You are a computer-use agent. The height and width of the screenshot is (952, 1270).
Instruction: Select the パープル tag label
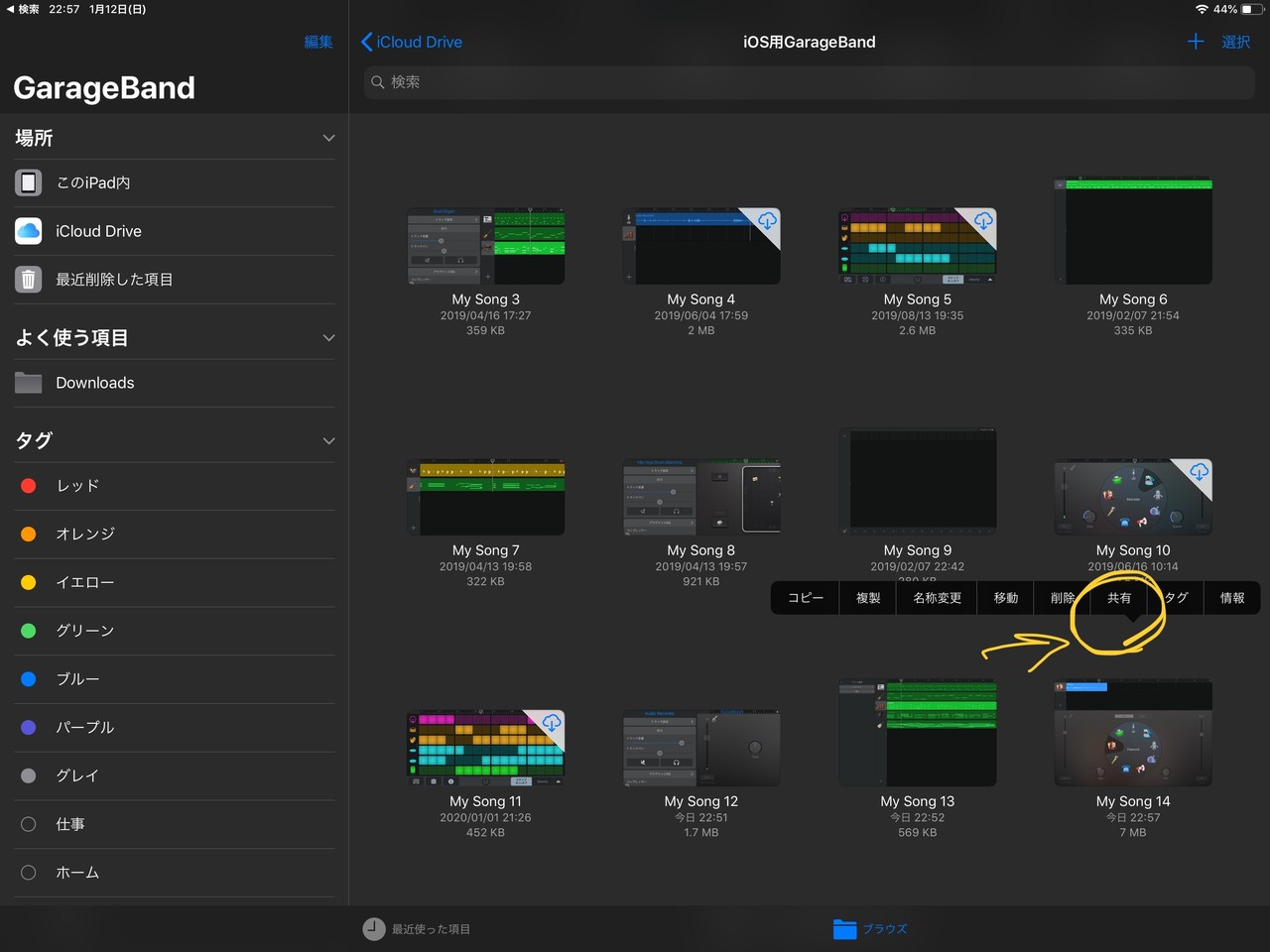tap(85, 727)
